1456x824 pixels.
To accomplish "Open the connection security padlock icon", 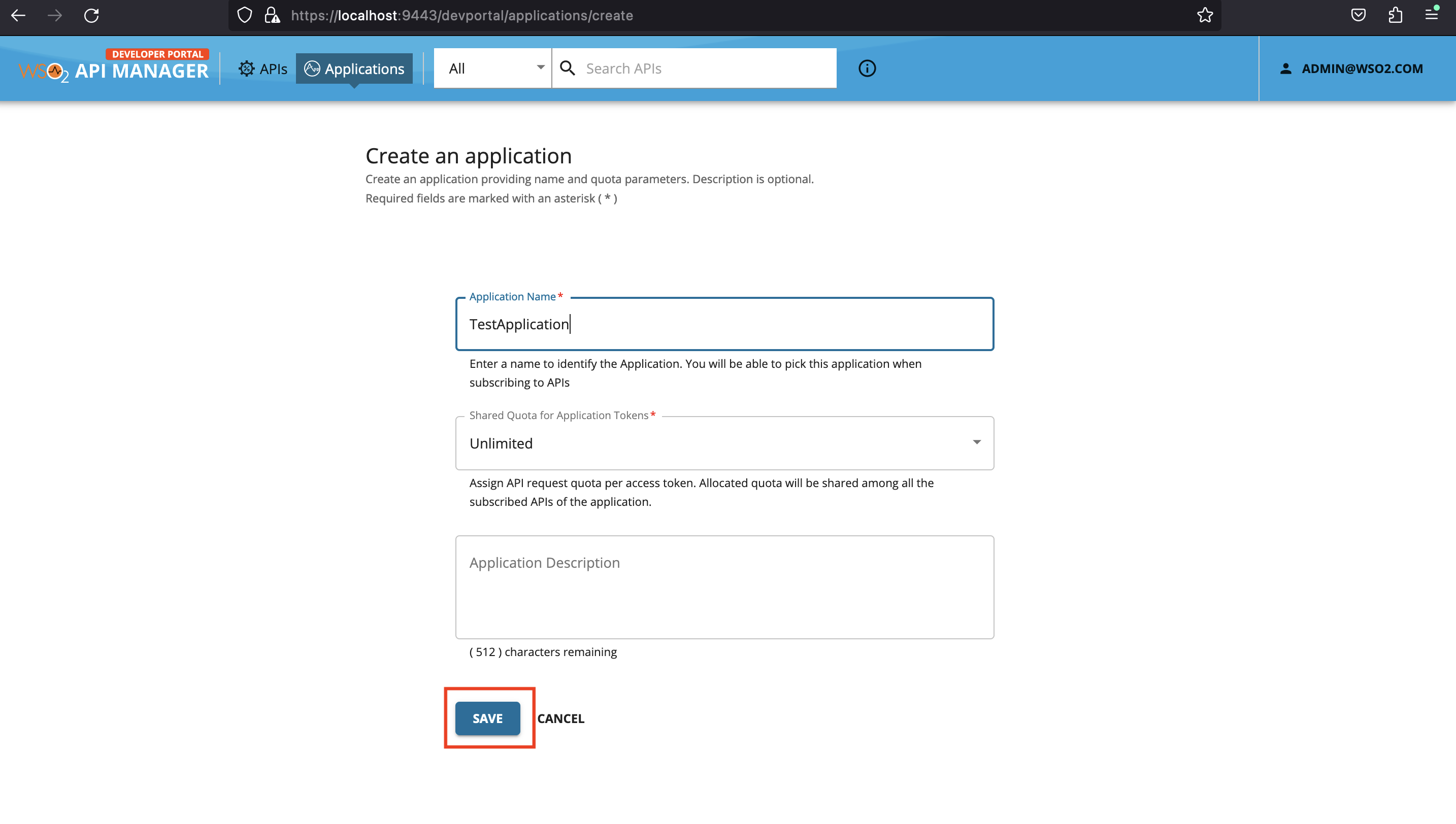I will click(271, 15).
